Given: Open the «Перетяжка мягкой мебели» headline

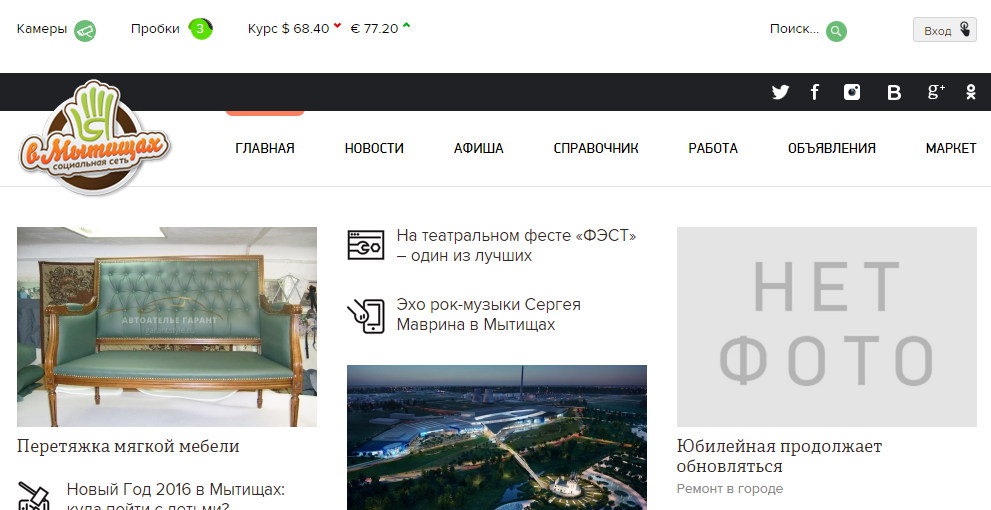Looking at the screenshot, I should (128, 446).
